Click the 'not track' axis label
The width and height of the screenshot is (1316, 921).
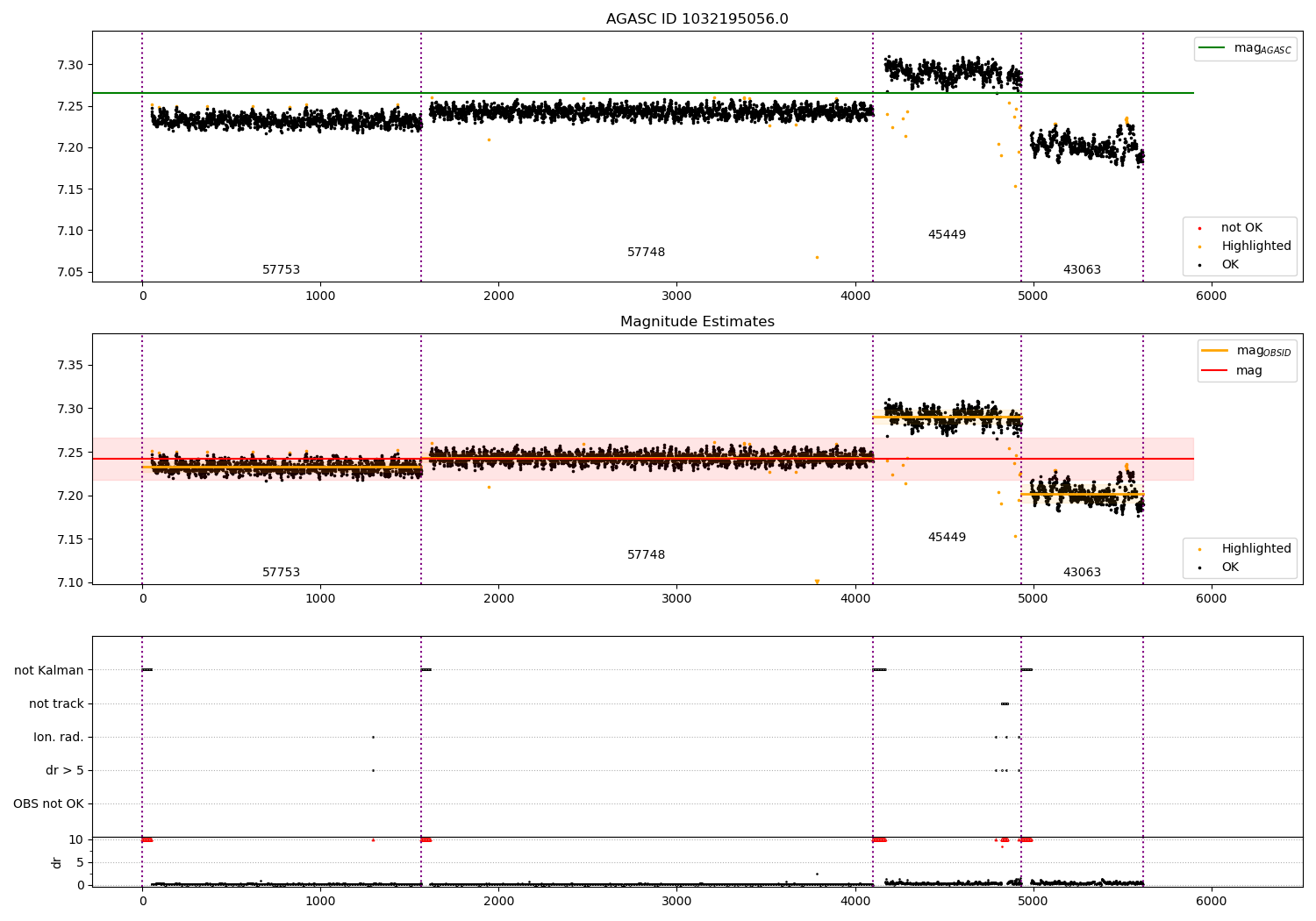tap(56, 703)
